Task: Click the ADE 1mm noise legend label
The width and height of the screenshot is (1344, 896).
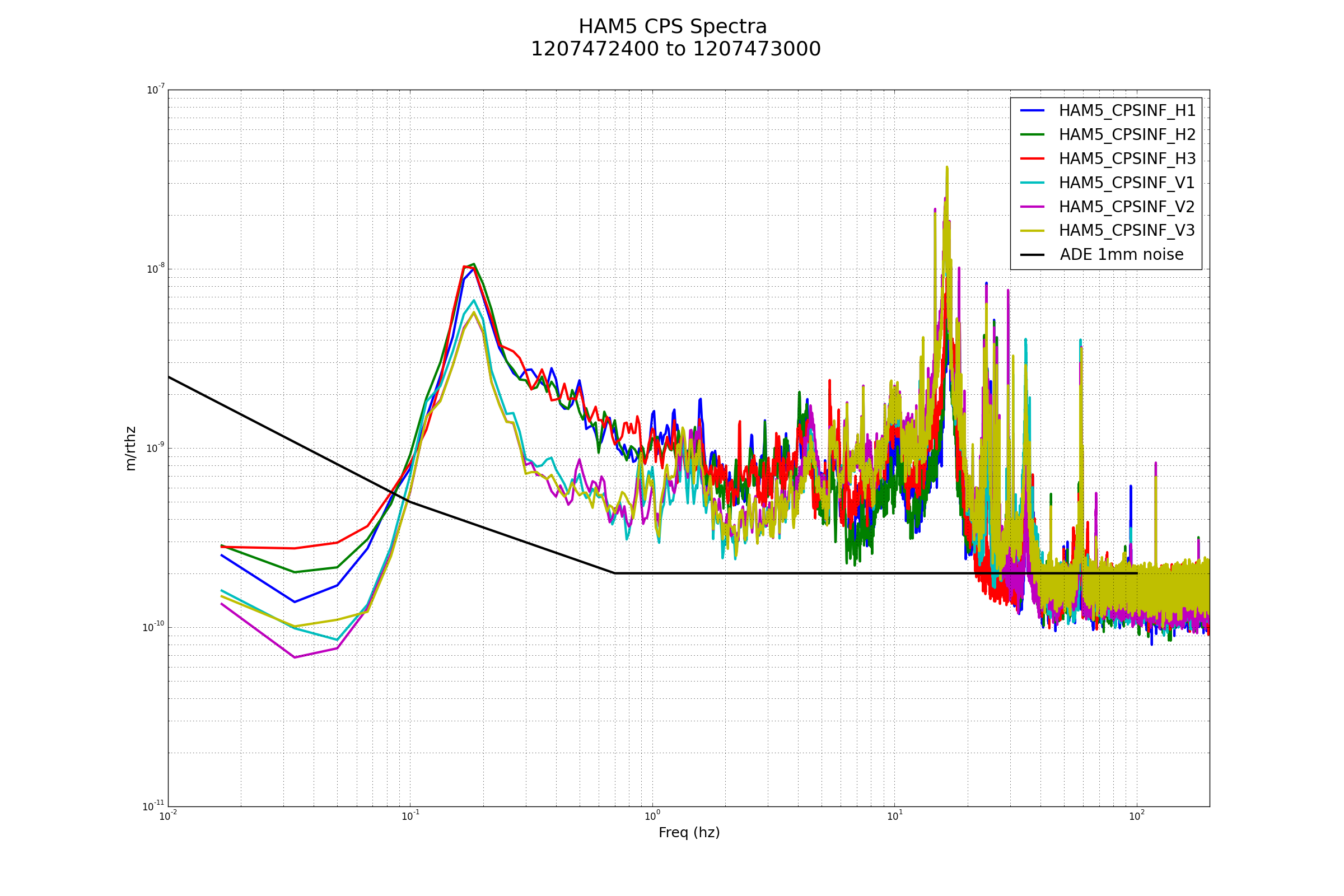Action: 1122,255
